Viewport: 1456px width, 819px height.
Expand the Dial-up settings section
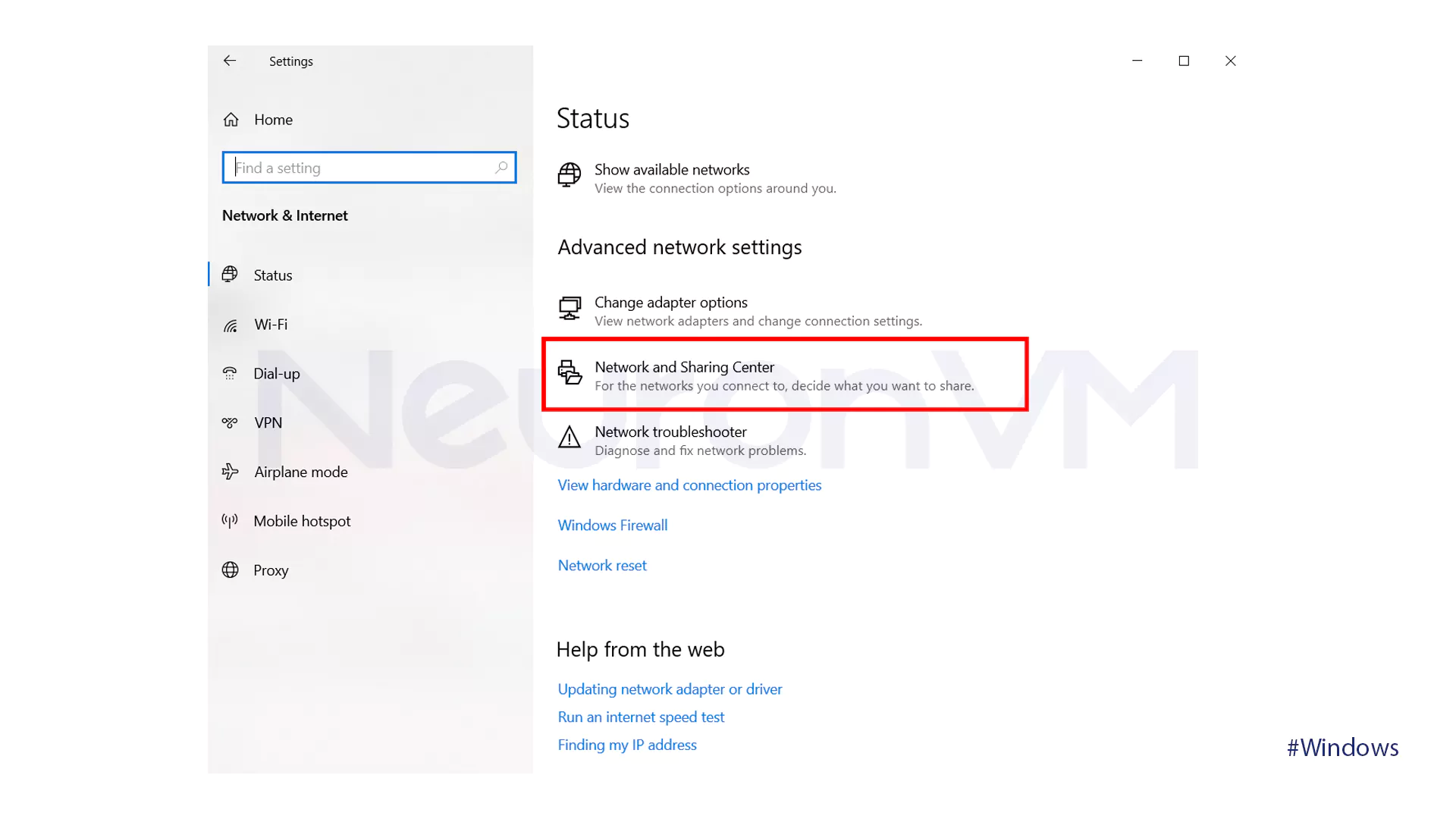[x=276, y=373]
